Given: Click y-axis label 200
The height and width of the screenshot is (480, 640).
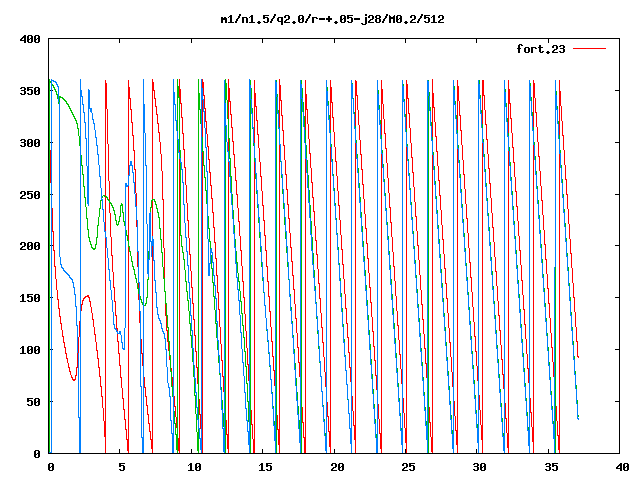Looking at the screenshot, I should 30,246.
